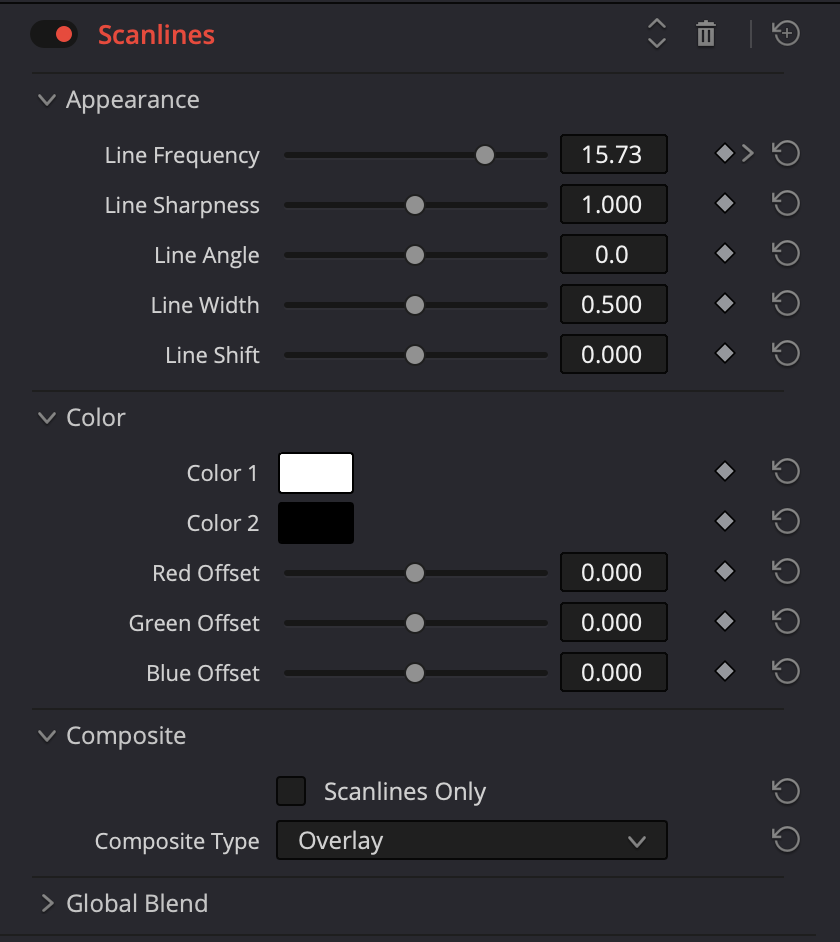840x942 pixels.
Task: Reset the Scanlines Only setting
Action: 786,790
